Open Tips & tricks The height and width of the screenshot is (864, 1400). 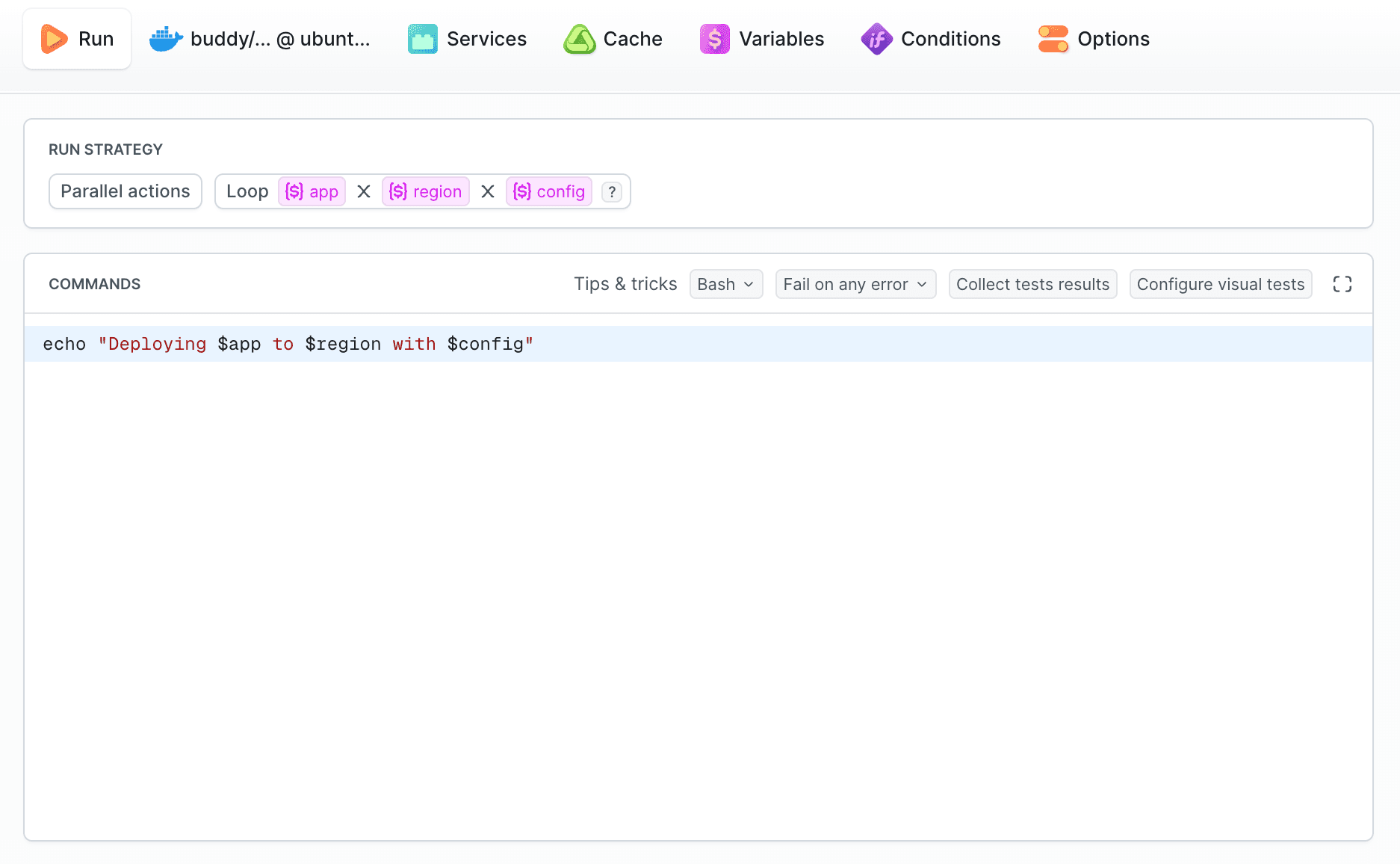click(625, 284)
